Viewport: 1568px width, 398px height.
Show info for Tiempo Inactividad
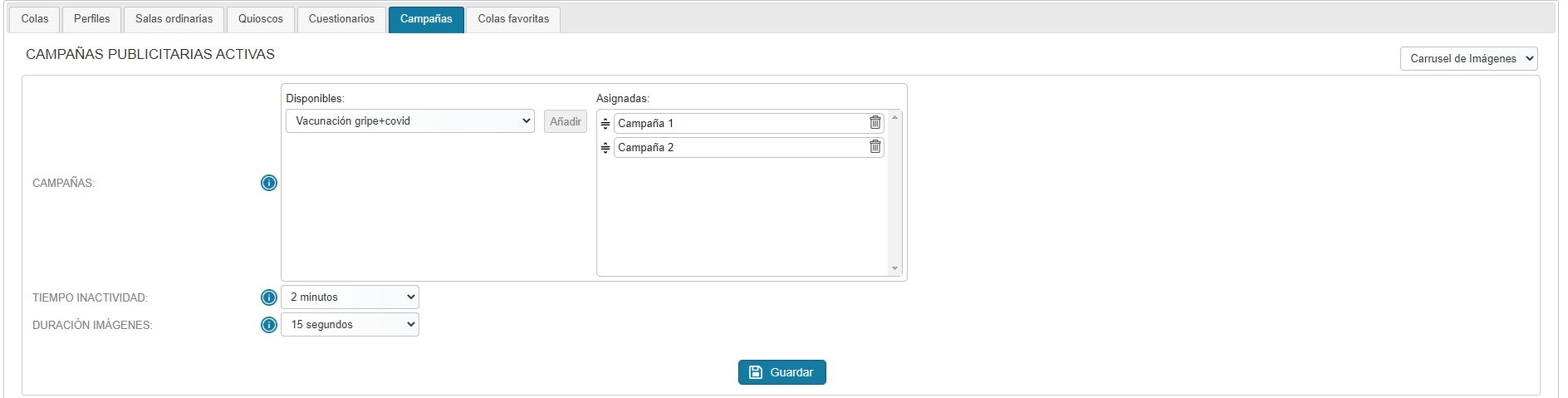(269, 297)
